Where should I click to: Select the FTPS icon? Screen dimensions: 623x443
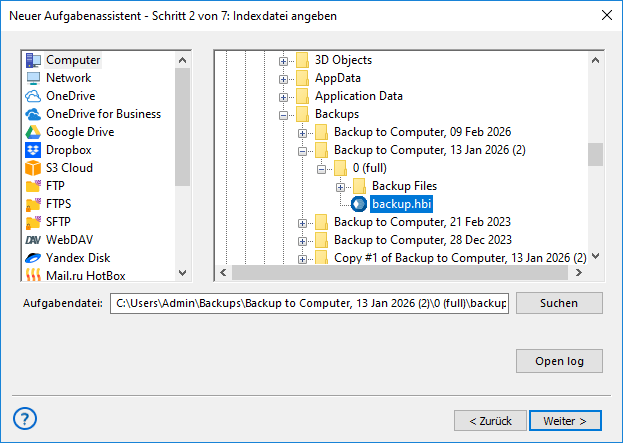[33, 204]
